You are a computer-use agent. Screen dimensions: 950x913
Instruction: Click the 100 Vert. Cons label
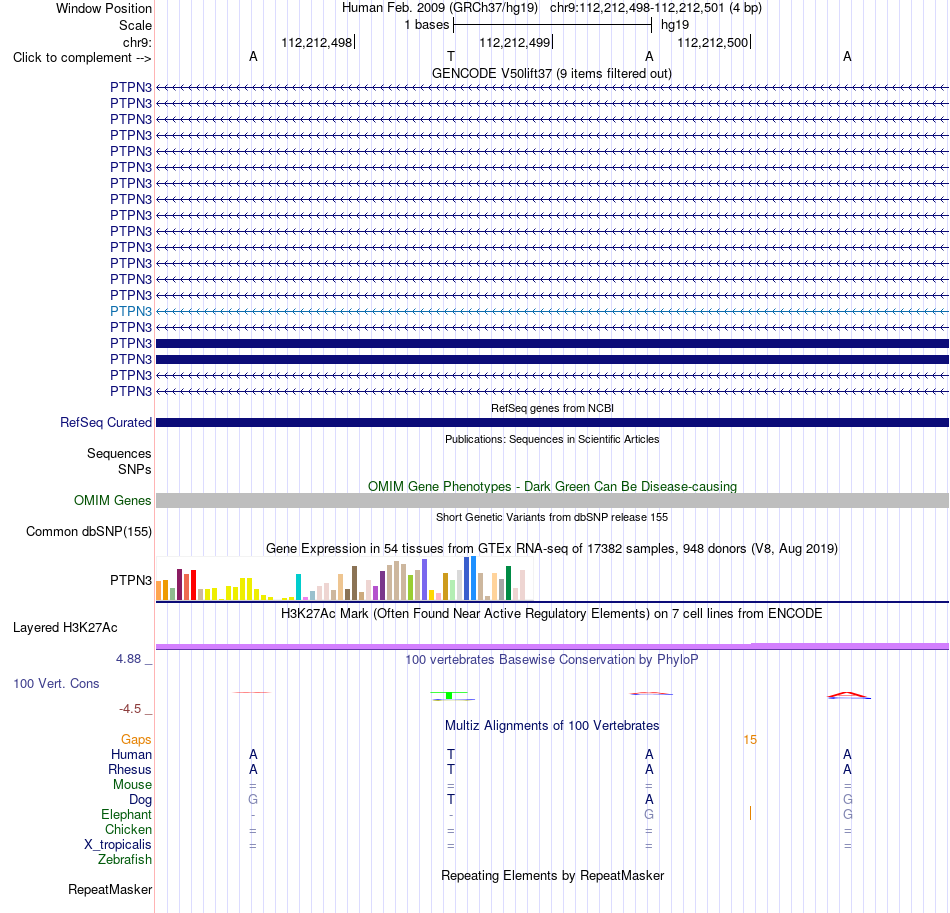coord(56,683)
